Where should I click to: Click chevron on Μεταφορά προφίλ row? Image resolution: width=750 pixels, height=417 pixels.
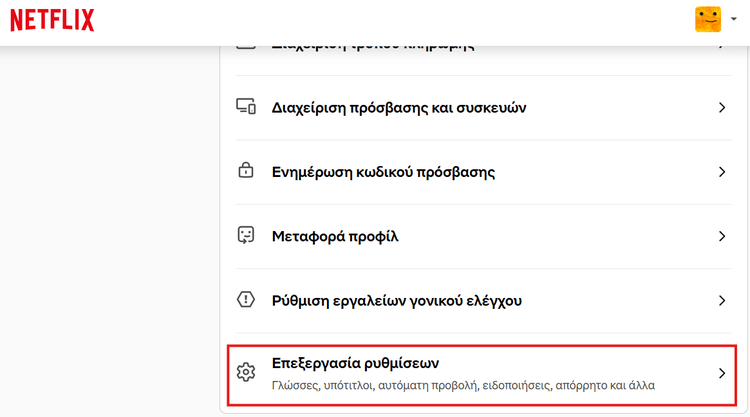[721, 237]
